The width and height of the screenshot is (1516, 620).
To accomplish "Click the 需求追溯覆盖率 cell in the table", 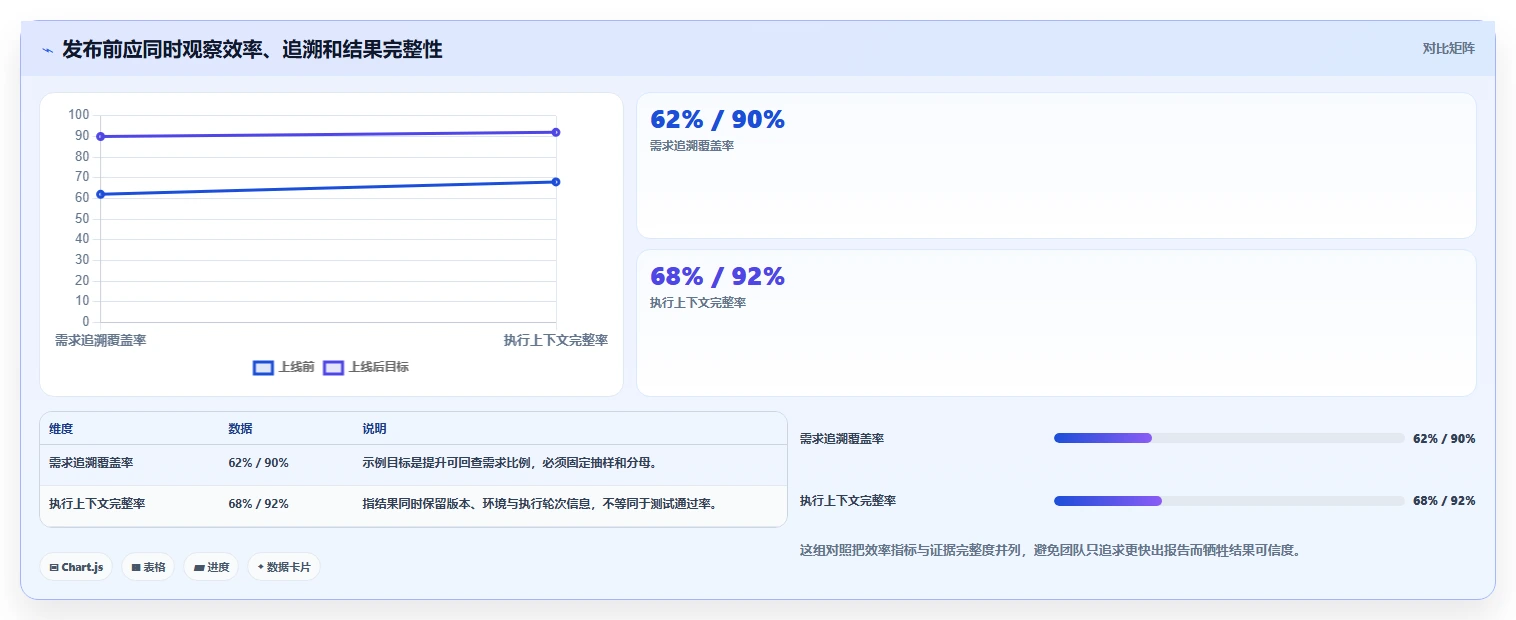I will coord(92,463).
